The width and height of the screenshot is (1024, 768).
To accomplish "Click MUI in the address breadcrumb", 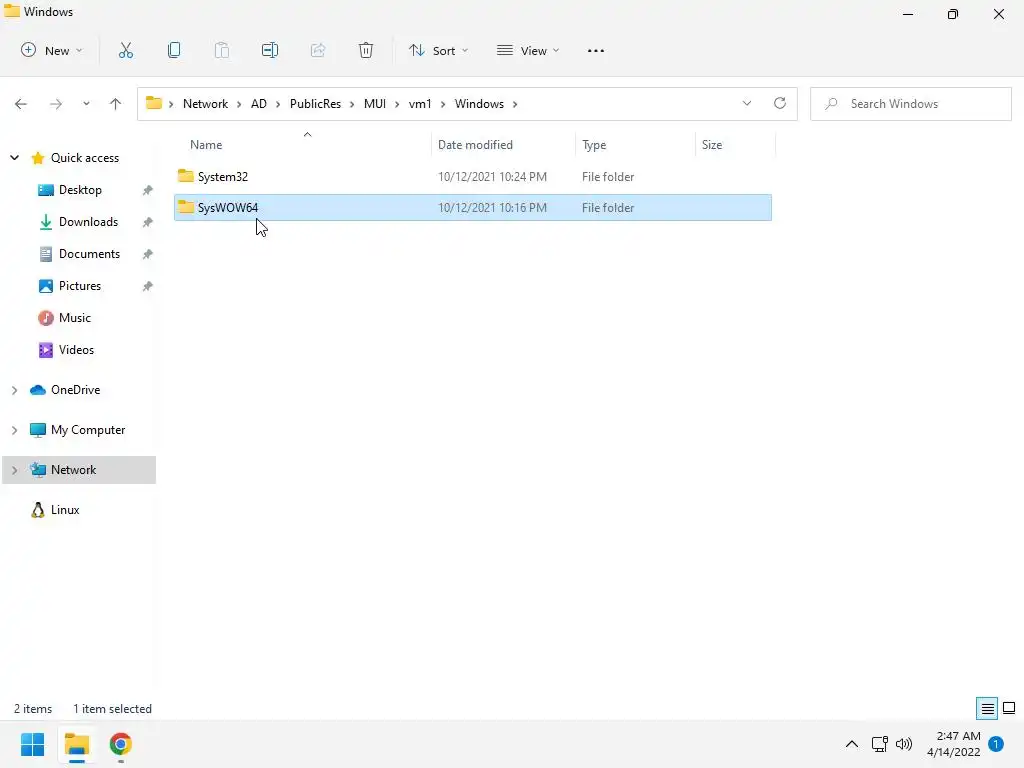I will [375, 104].
